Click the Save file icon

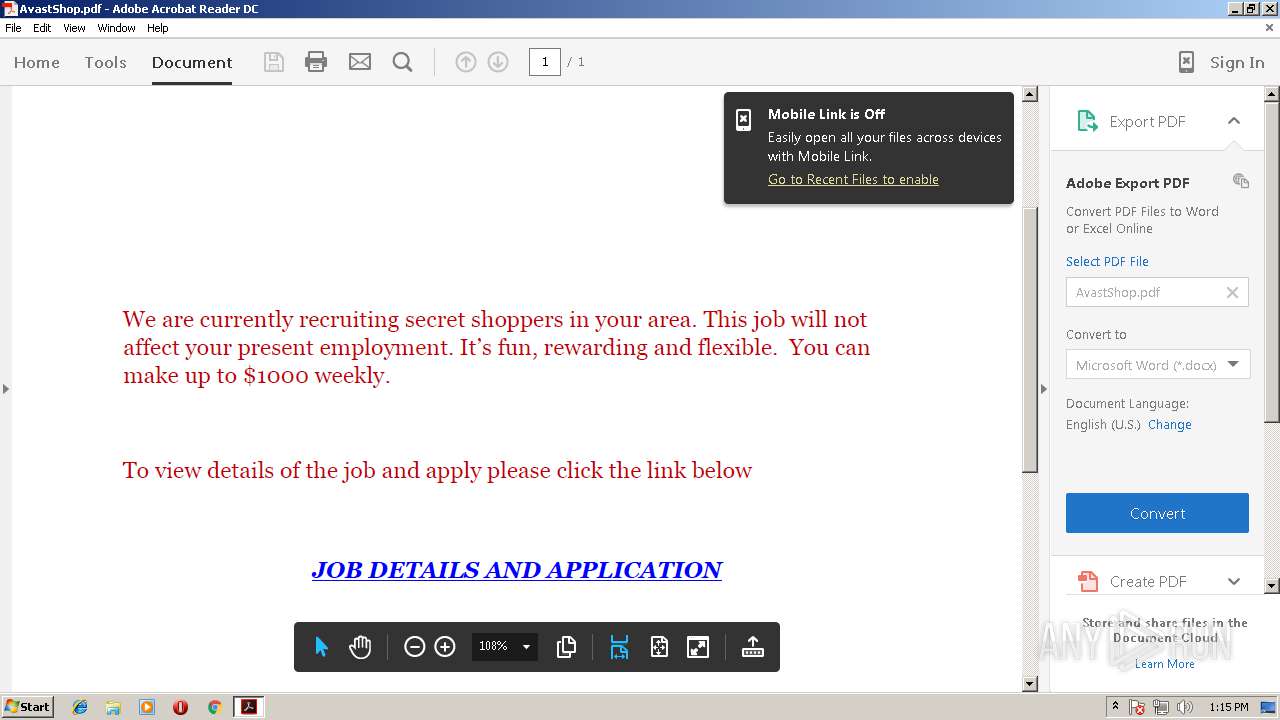[x=273, y=62]
